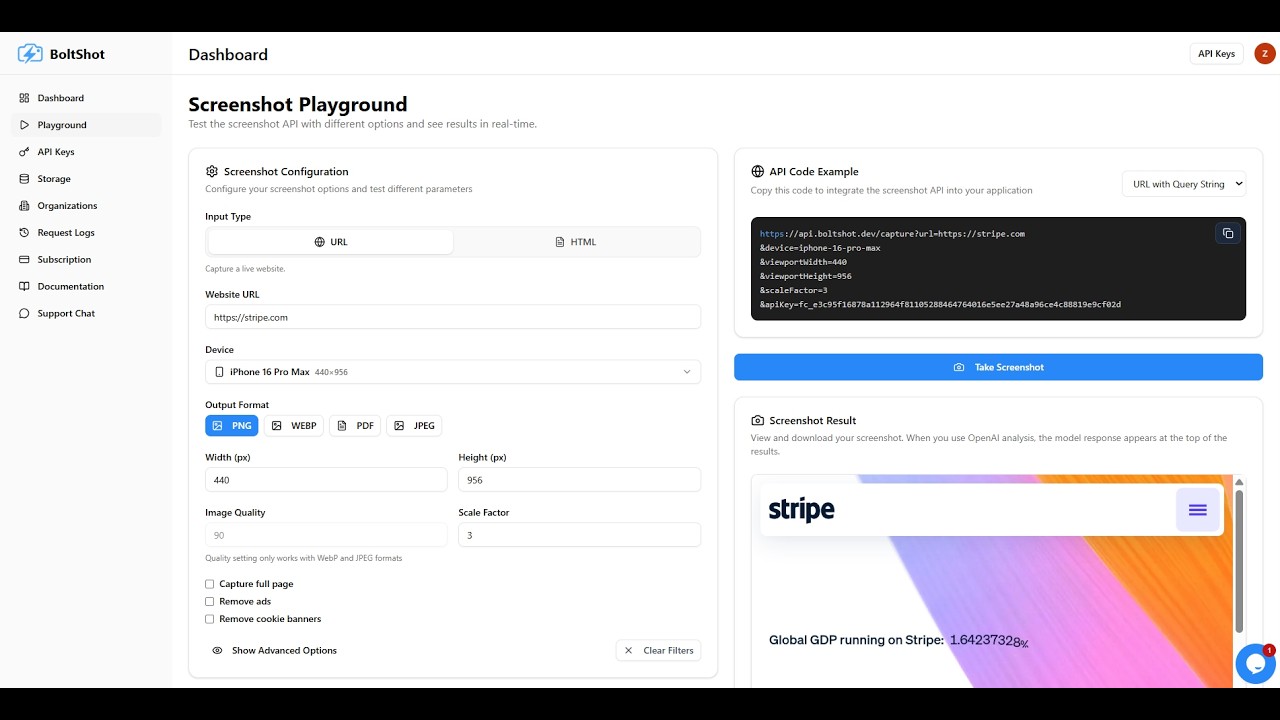The width and height of the screenshot is (1280, 720).
Task: Open Storage in the sidebar
Action: coord(86,179)
